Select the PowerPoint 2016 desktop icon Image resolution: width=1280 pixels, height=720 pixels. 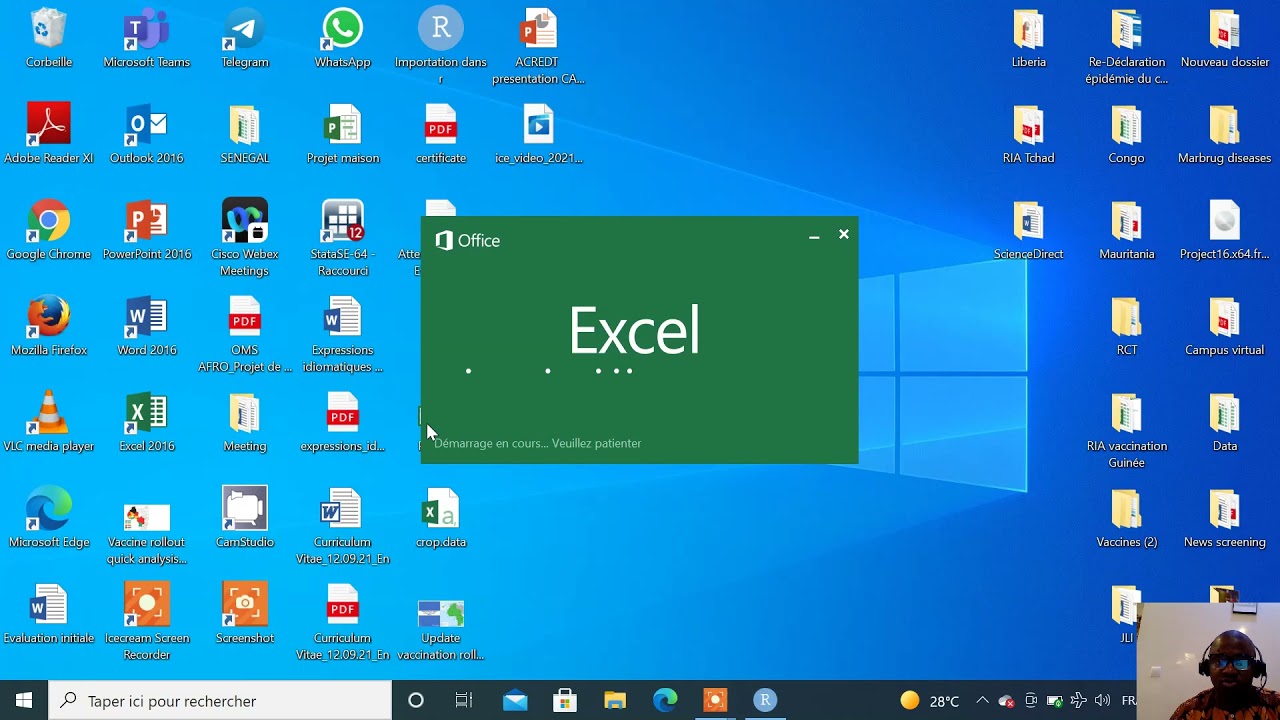click(147, 230)
